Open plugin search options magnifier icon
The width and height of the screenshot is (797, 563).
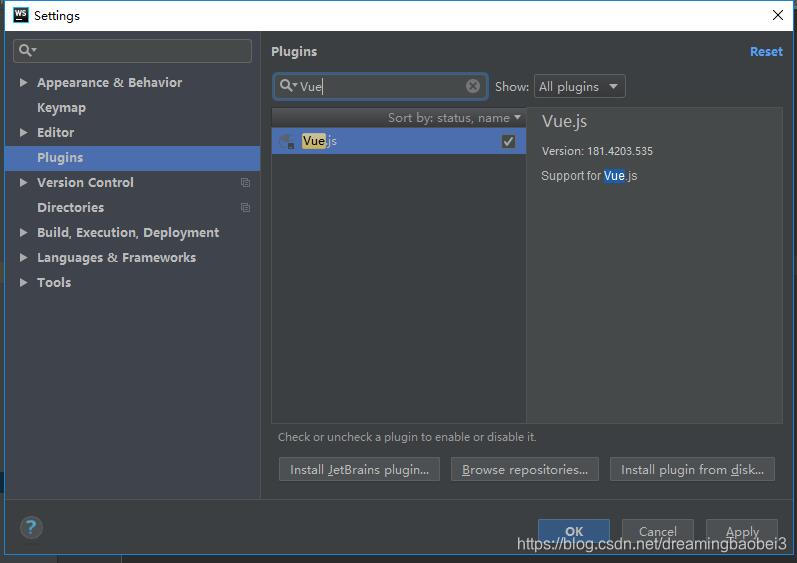(288, 86)
